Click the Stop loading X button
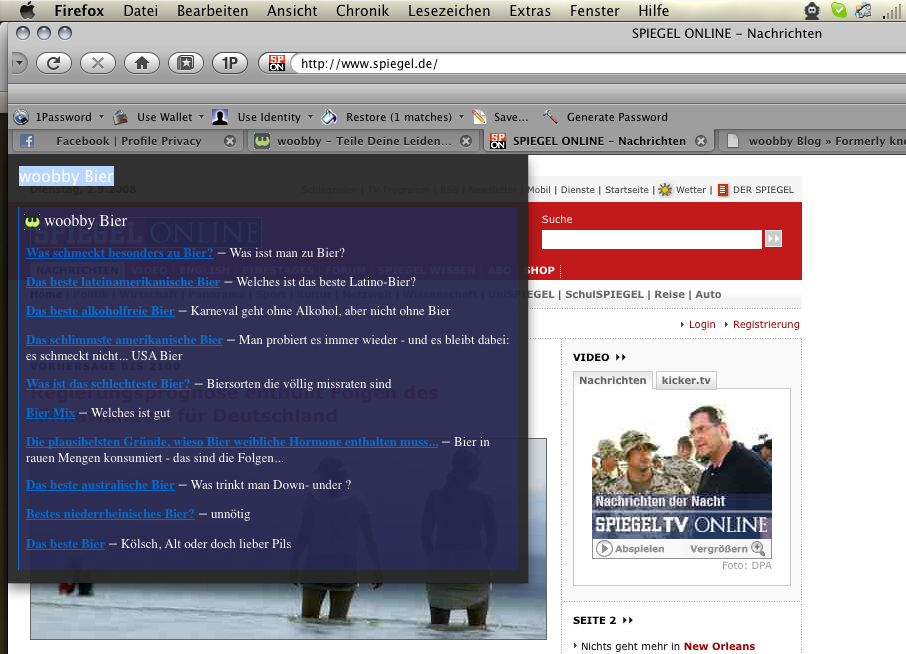 [x=98, y=63]
